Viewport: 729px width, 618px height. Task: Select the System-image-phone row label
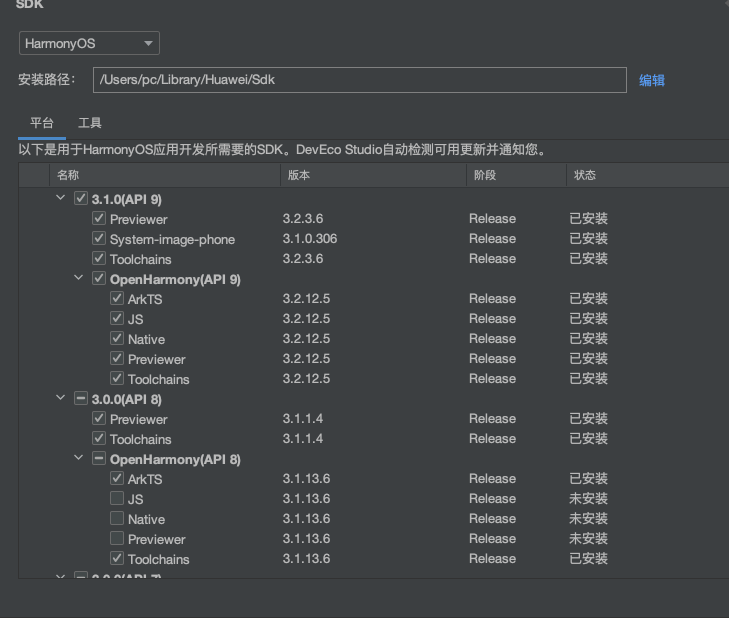(172, 239)
